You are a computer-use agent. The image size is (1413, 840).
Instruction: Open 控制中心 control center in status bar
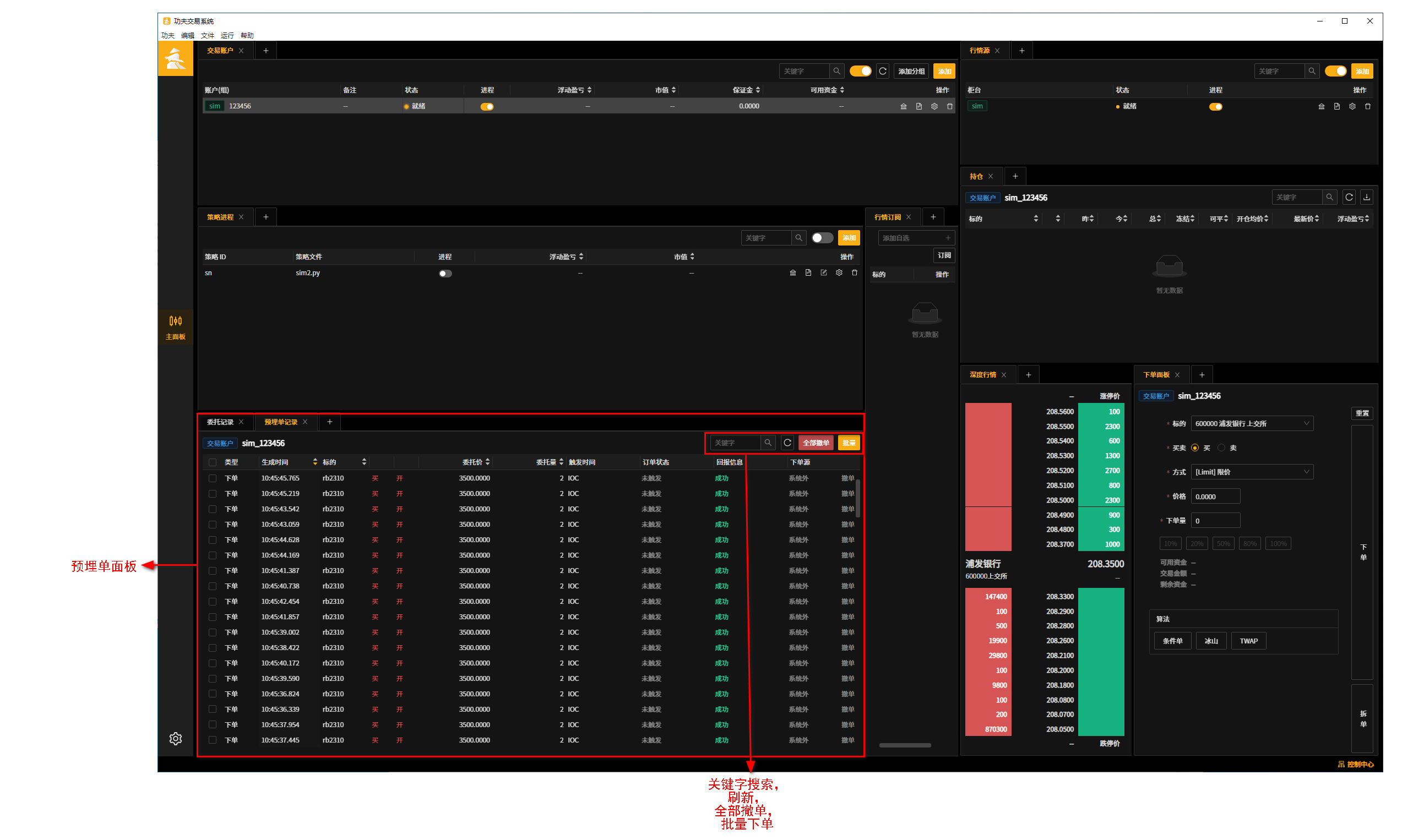point(1356,764)
